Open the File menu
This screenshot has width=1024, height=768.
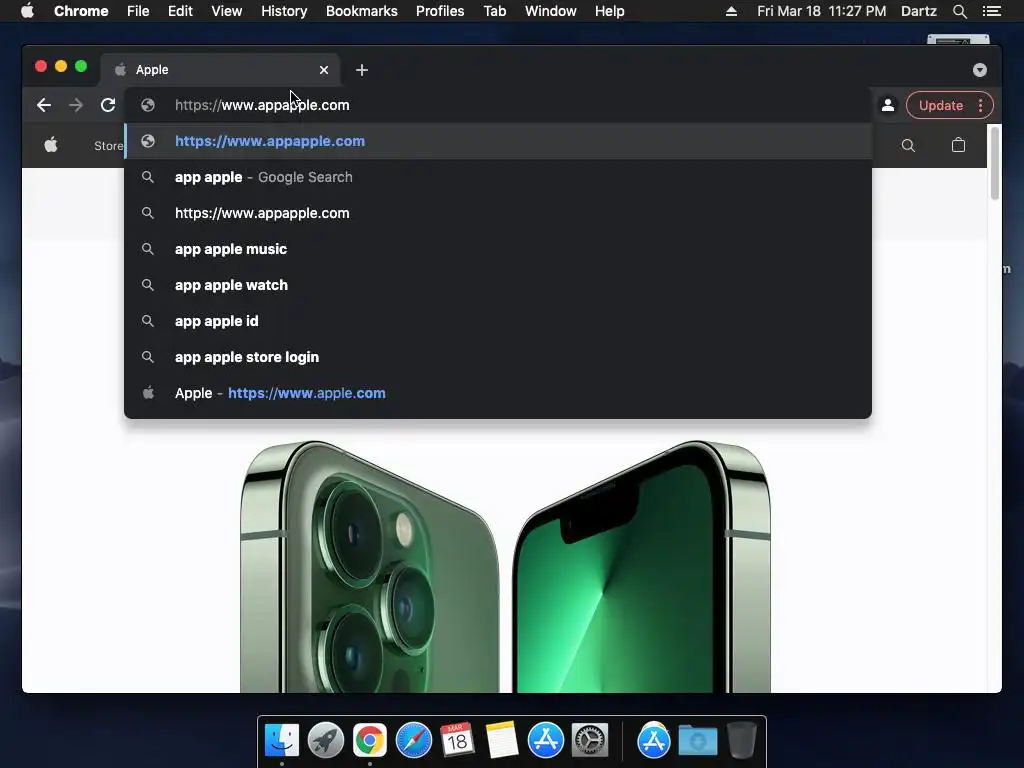138,11
